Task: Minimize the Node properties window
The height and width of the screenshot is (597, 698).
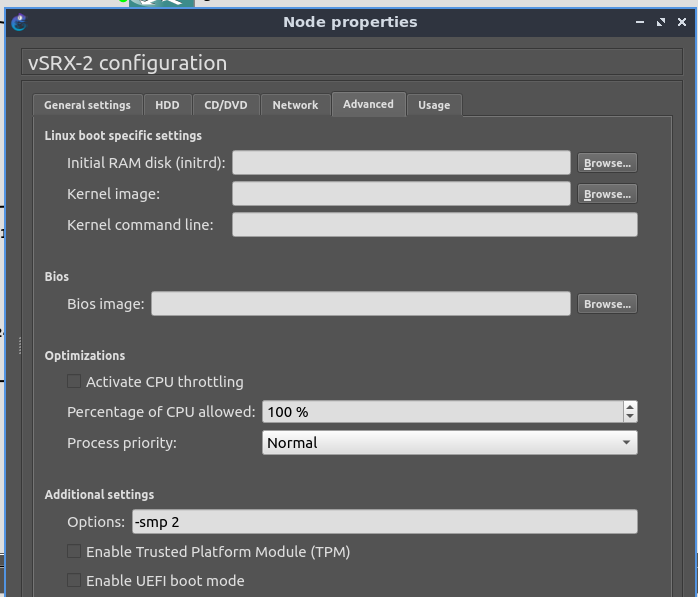Action: click(x=640, y=22)
